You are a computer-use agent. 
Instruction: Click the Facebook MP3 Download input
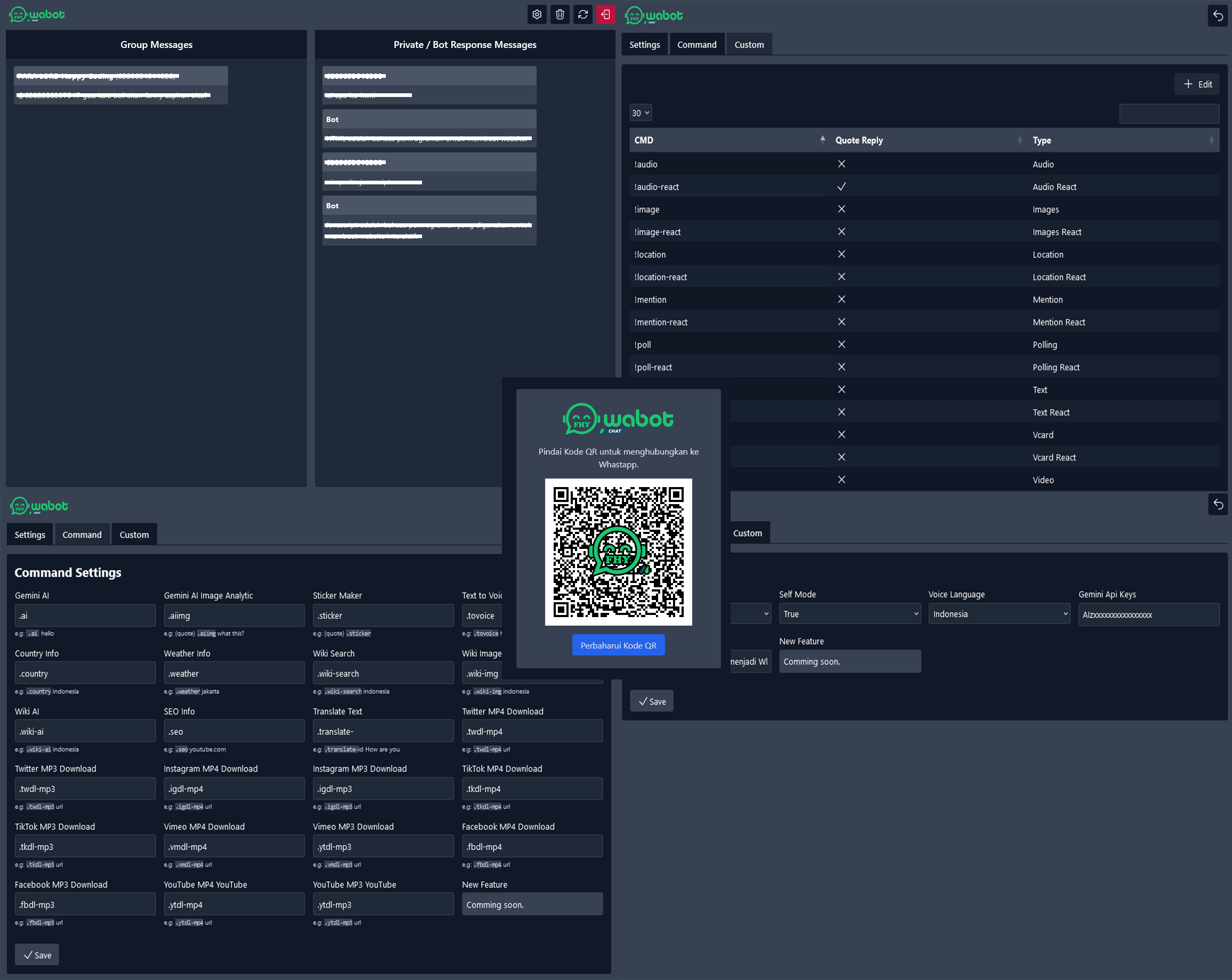coord(85,904)
